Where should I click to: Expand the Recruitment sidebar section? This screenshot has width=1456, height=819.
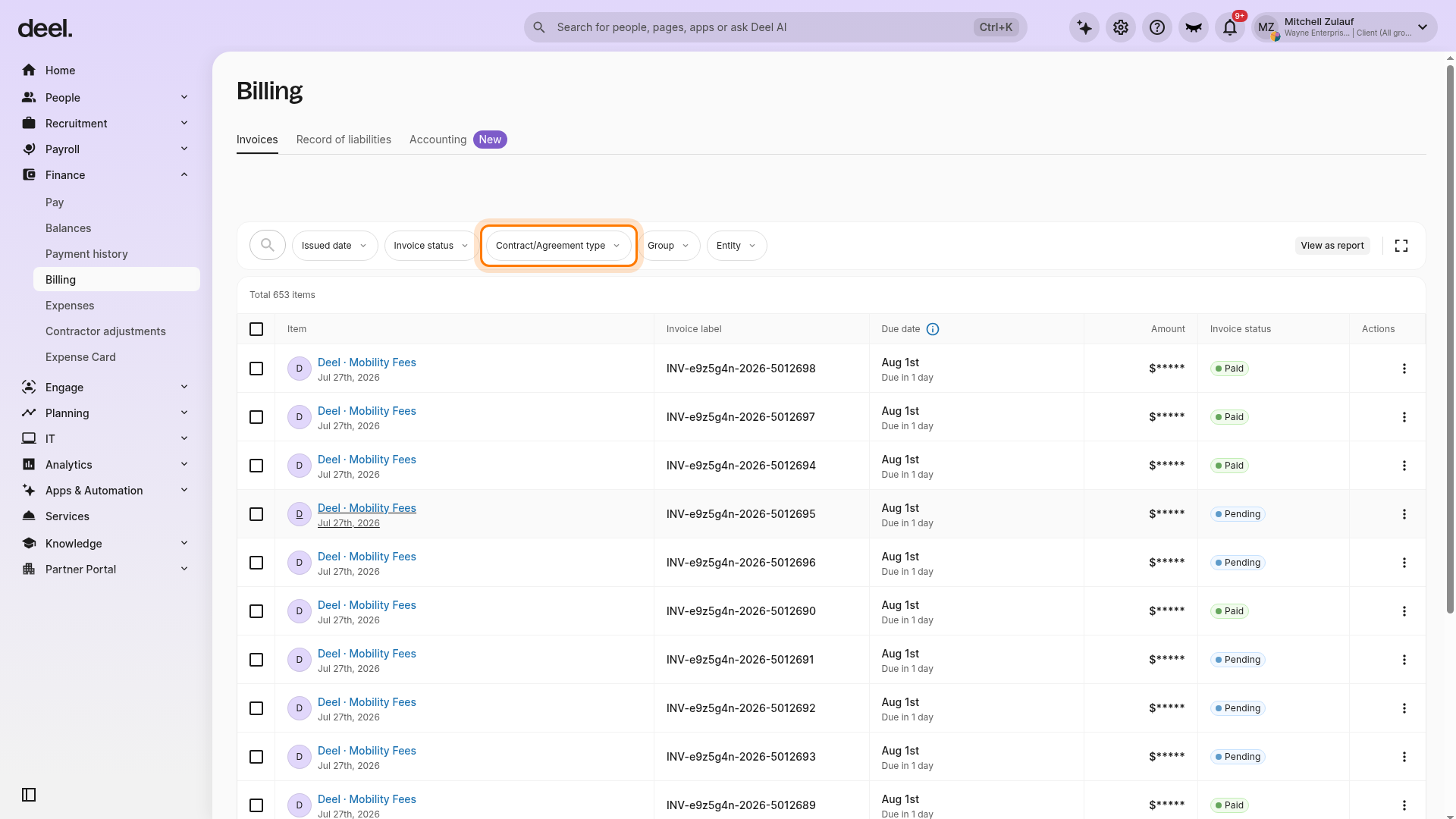coord(106,124)
